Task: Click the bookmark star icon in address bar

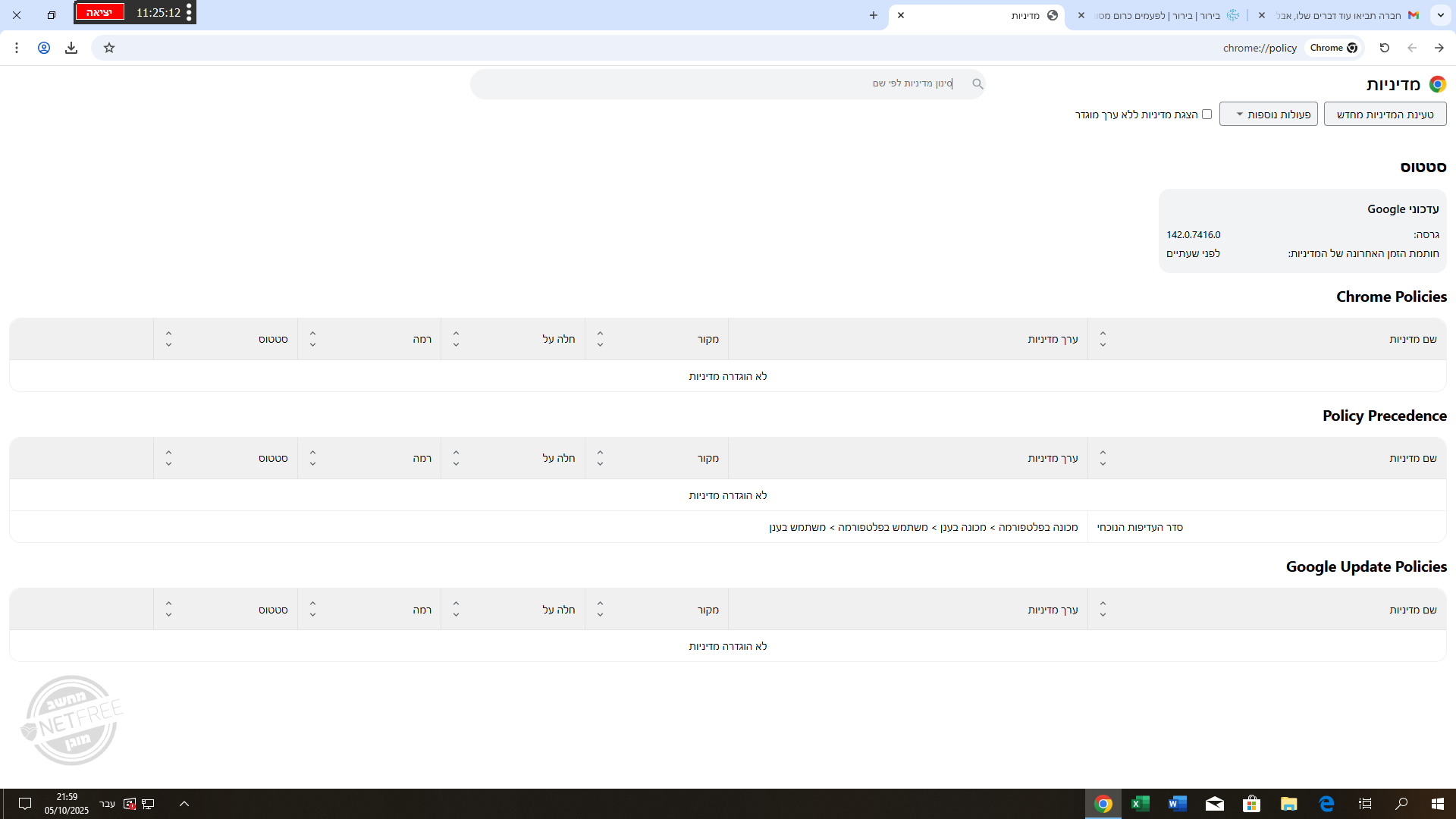Action: [x=109, y=48]
